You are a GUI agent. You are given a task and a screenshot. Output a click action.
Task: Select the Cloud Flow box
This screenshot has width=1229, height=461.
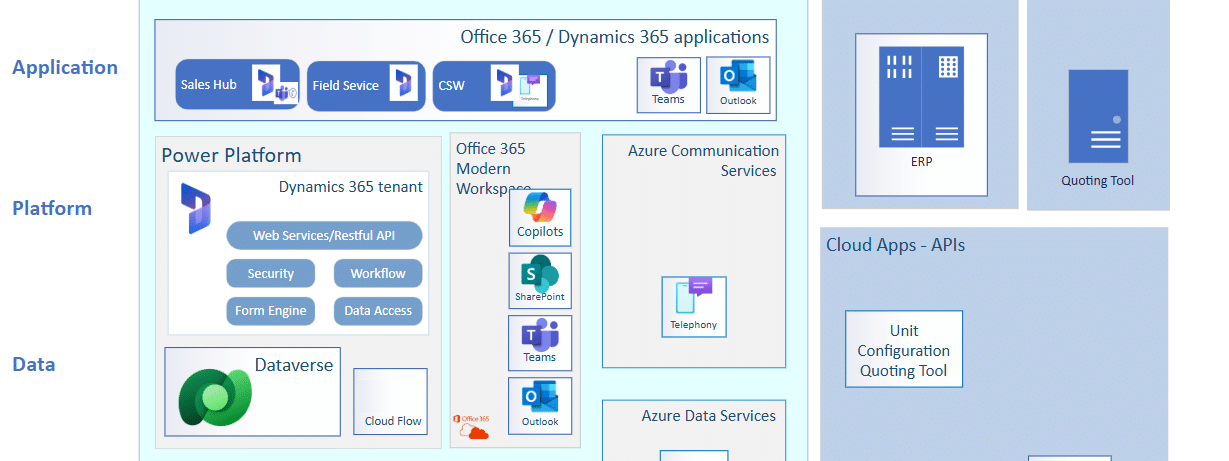click(x=391, y=401)
